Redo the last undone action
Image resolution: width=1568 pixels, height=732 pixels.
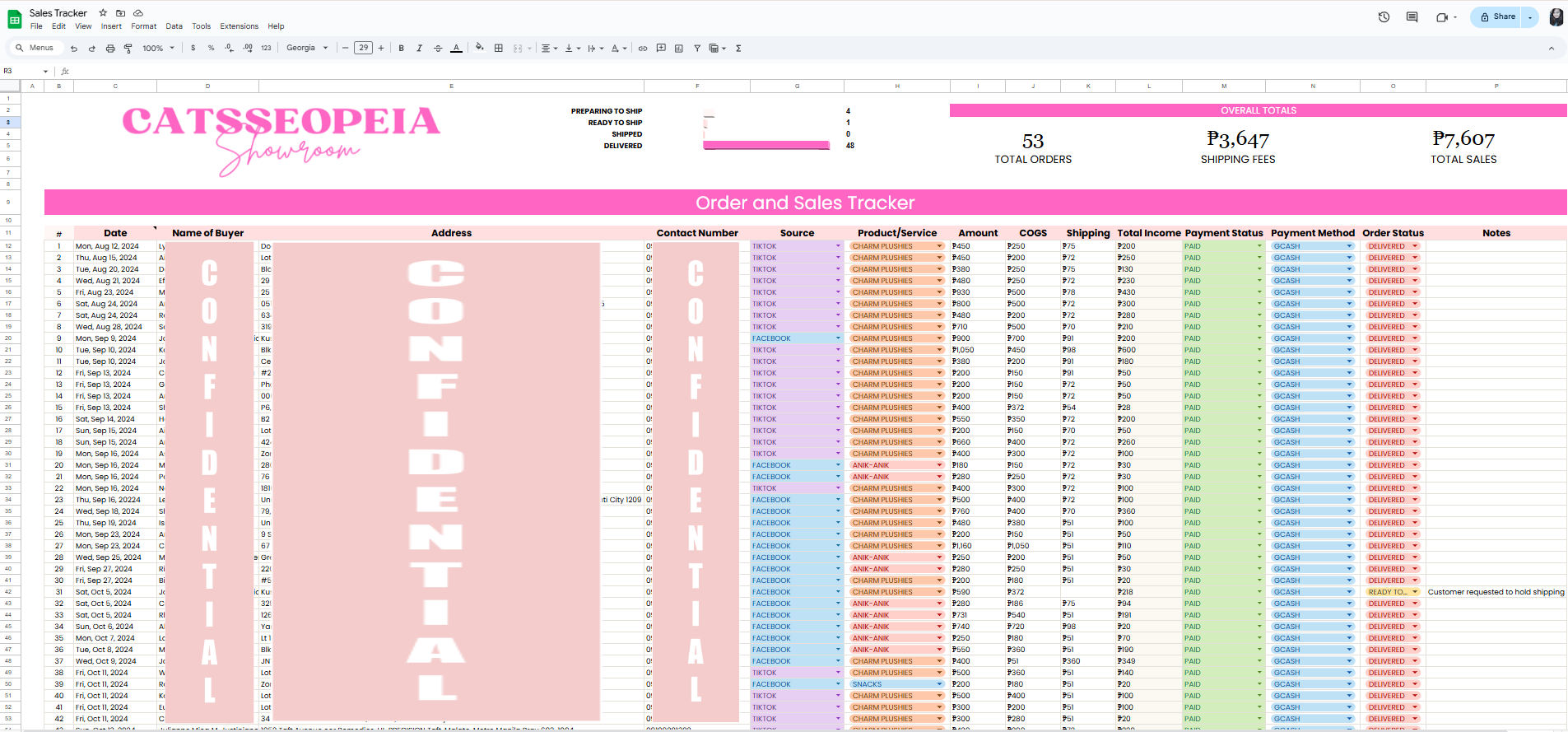coord(92,49)
